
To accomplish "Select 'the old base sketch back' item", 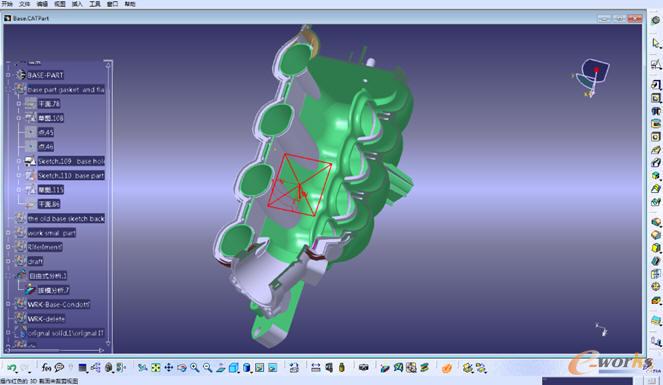I will pyautogui.click(x=66, y=218).
